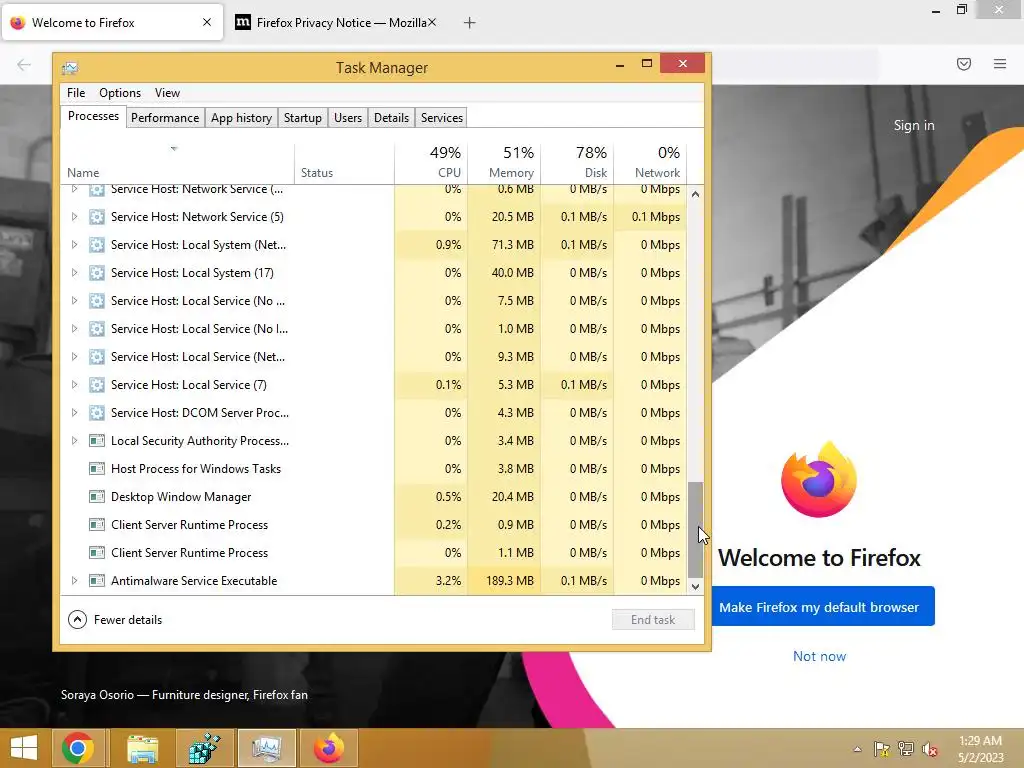
Task: Select Service Host: Local Service (Net... row
Action: [x=374, y=357]
